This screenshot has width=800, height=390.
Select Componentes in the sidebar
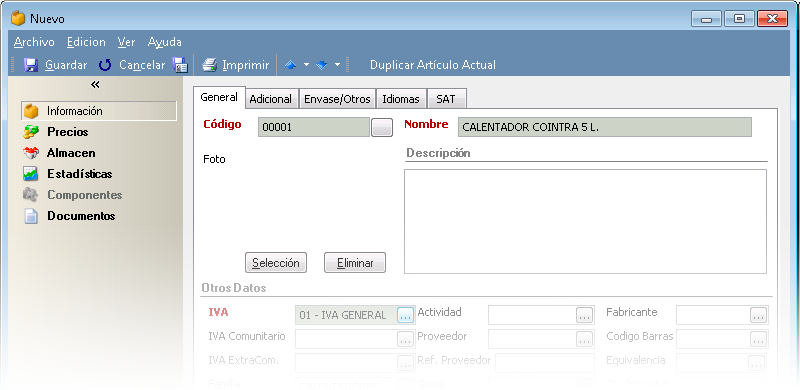click(x=85, y=195)
